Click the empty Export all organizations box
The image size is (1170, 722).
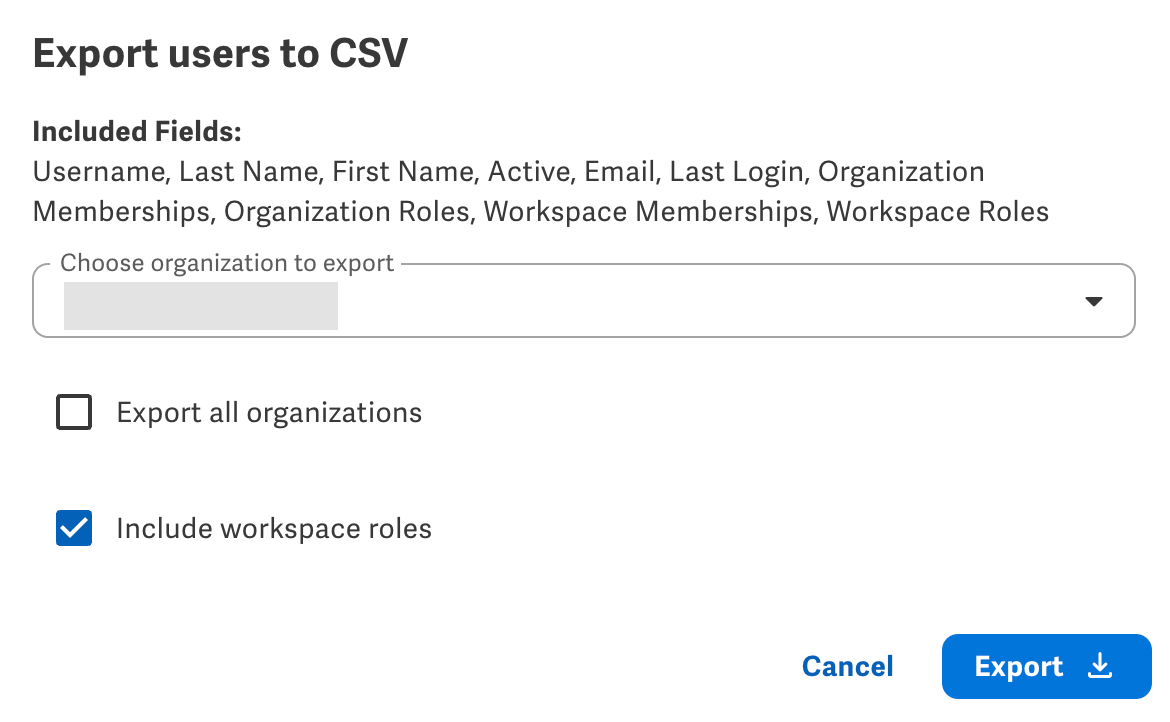tap(74, 412)
